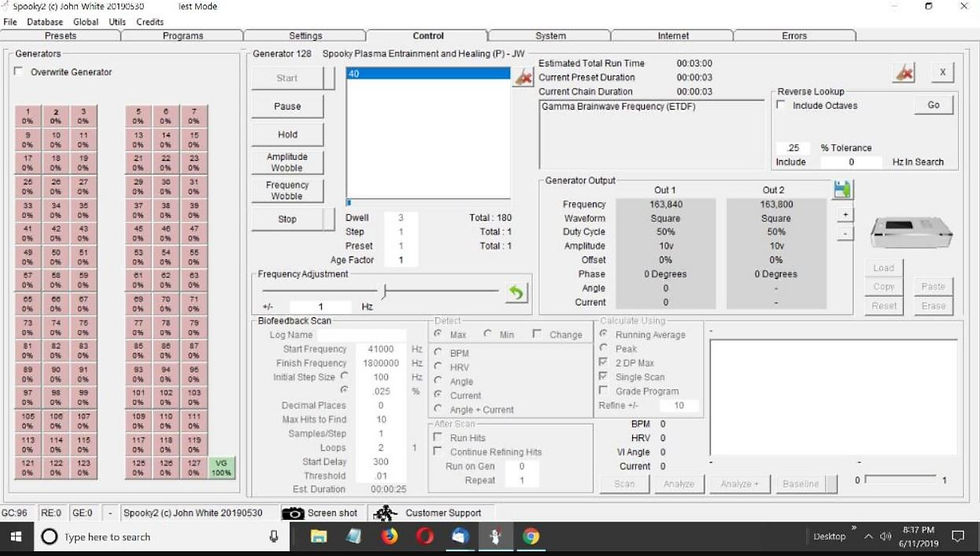Click the green save icon in Generator Output
Image resolution: width=980 pixels, height=556 pixels.
click(x=842, y=190)
